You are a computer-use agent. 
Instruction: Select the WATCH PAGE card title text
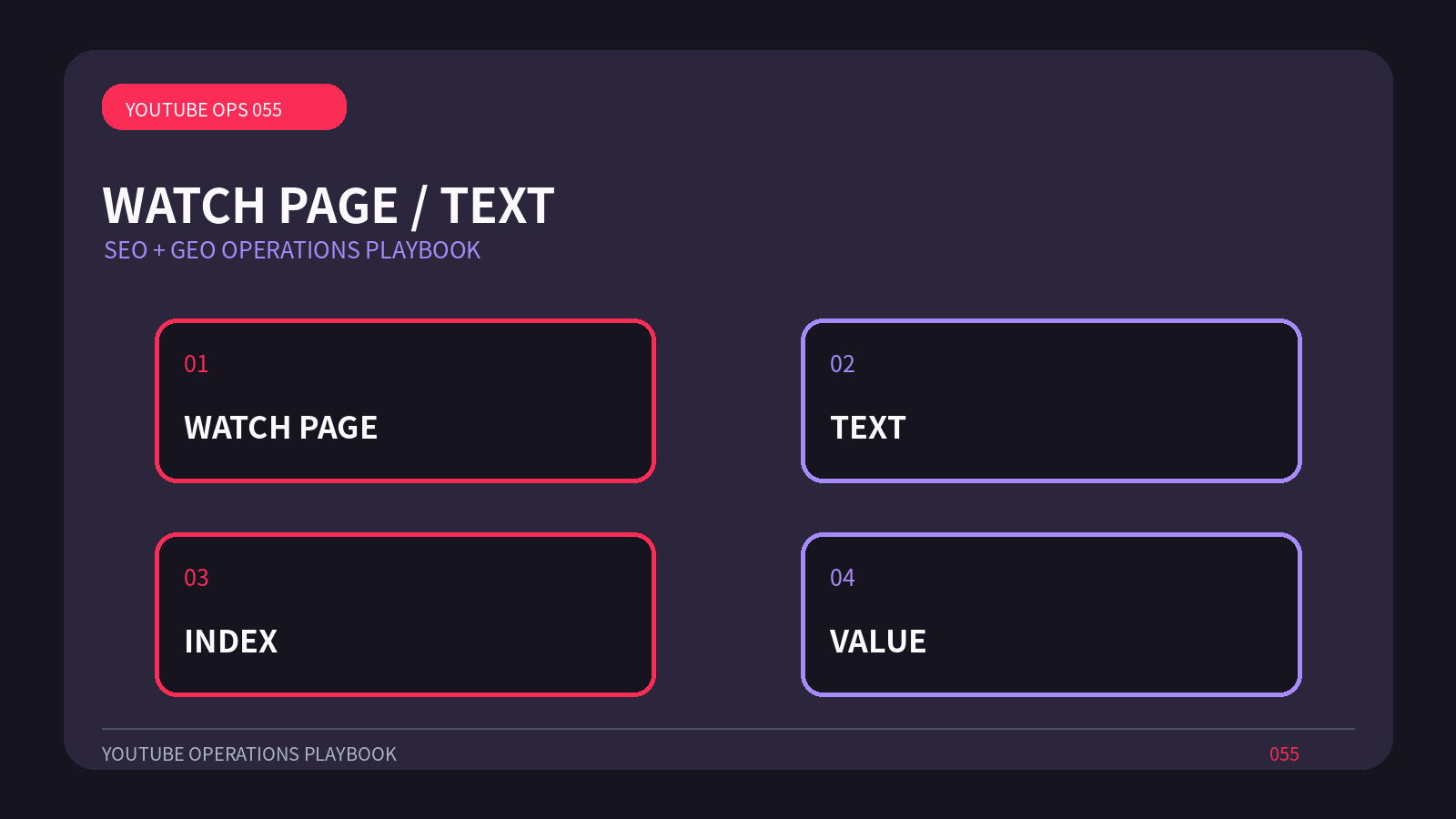(x=280, y=428)
